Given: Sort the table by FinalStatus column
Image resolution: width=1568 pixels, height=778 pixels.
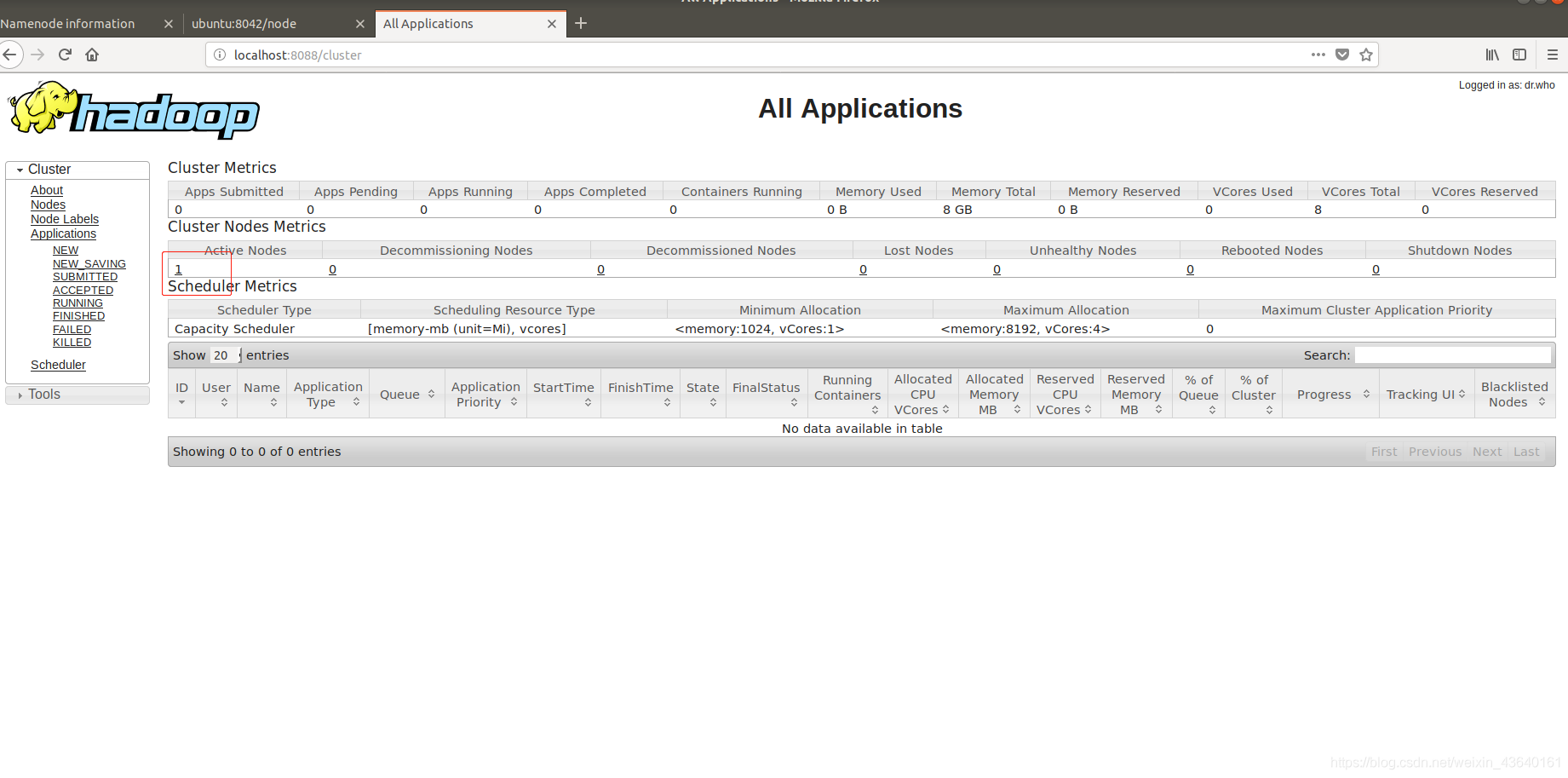Looking at the screenshot, I should [767, 394].
